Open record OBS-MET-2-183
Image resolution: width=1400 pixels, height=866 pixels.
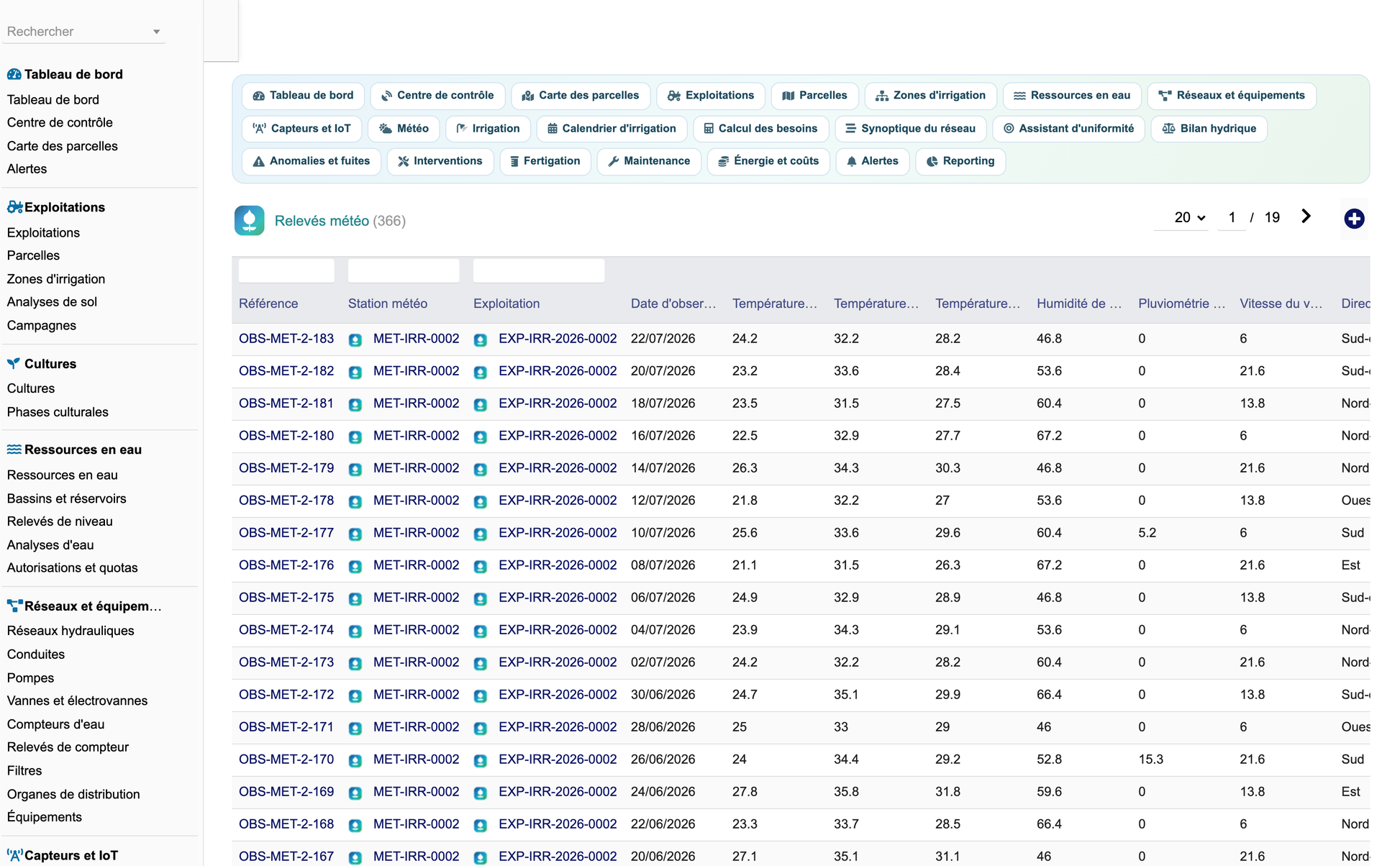coord(286,339)
